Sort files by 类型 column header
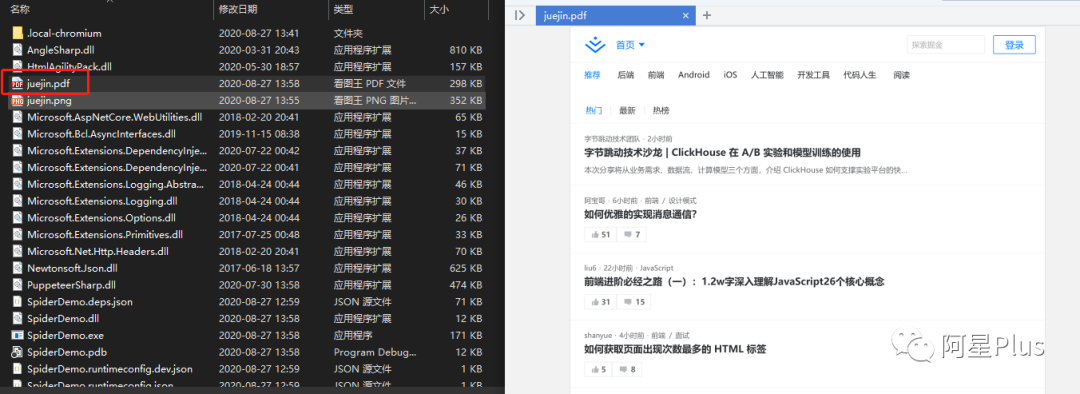This screenshot has width=1080, height=394. click(x=344, y=10)
